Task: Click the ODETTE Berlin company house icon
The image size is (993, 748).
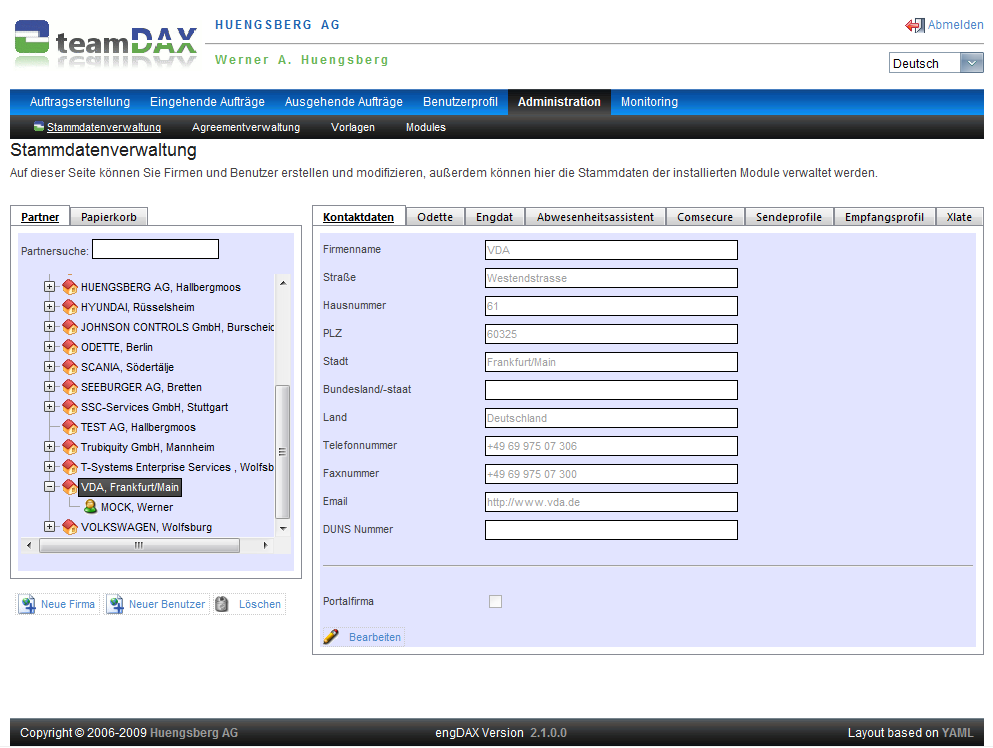Action: point(70,347)
